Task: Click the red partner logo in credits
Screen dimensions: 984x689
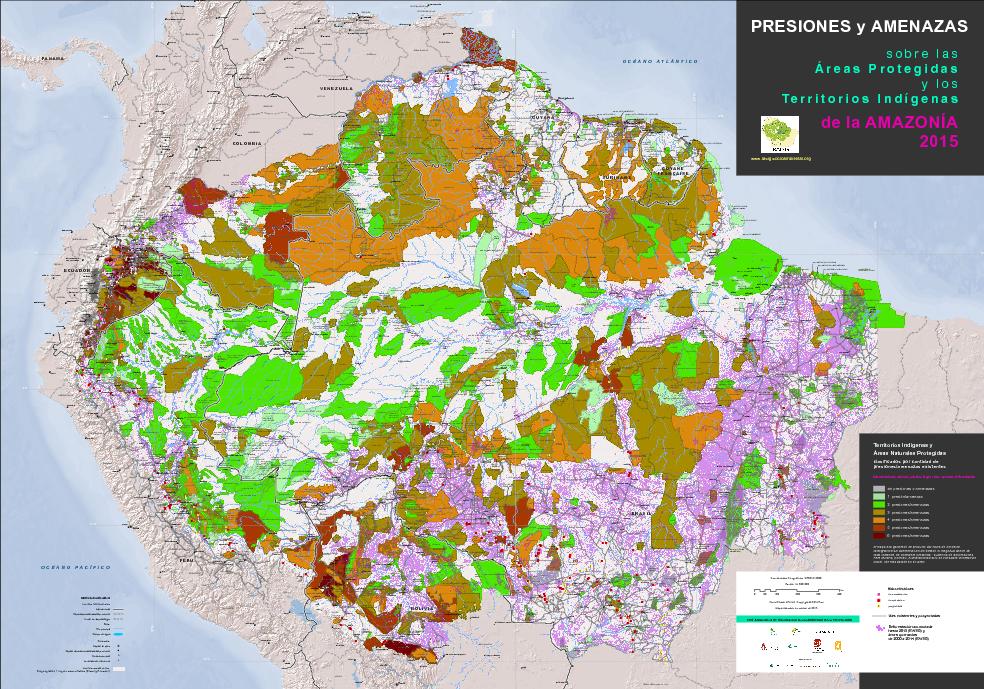Action: click(817, 645)
